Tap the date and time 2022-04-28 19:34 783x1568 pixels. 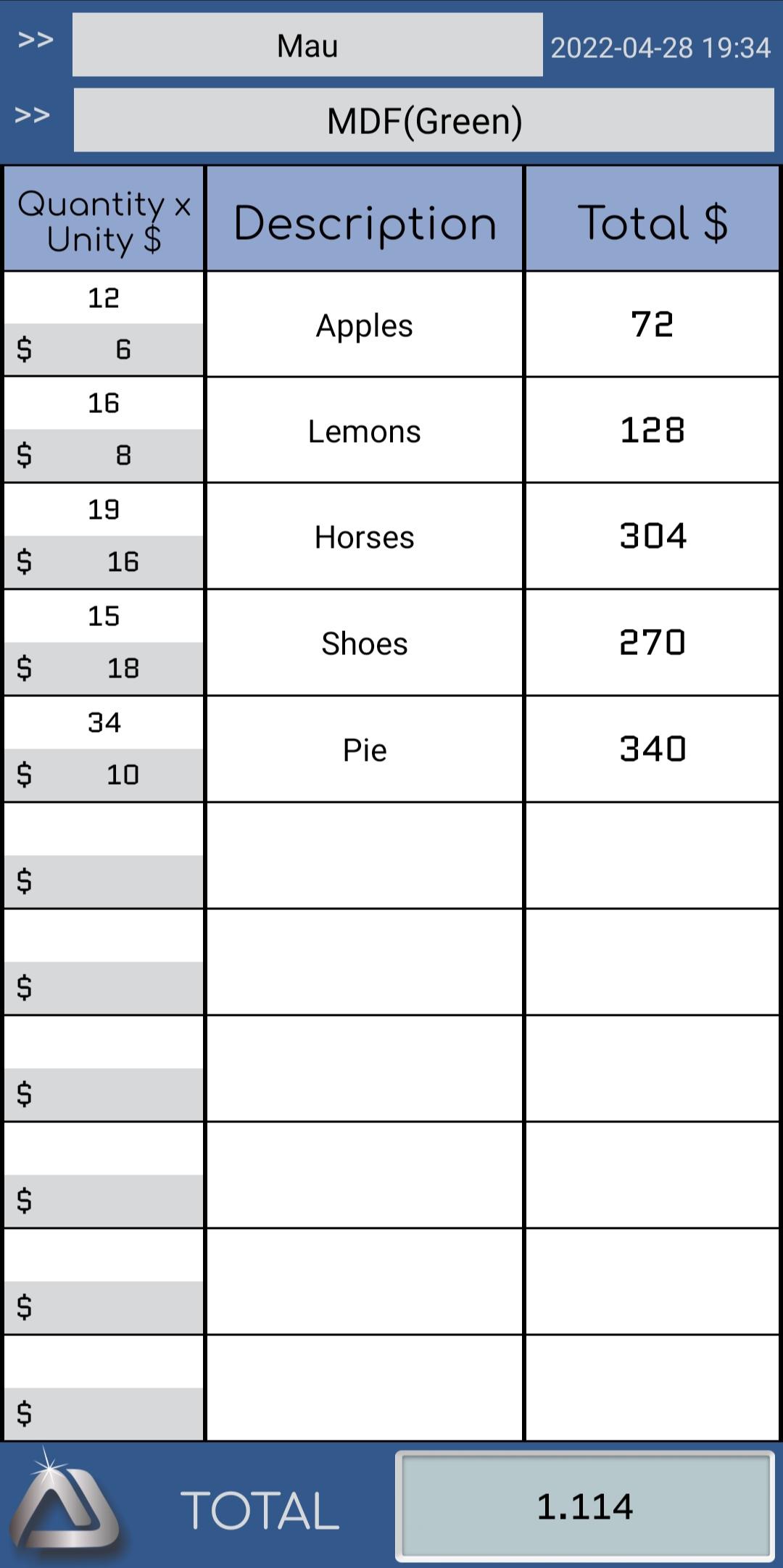[660, 48]
